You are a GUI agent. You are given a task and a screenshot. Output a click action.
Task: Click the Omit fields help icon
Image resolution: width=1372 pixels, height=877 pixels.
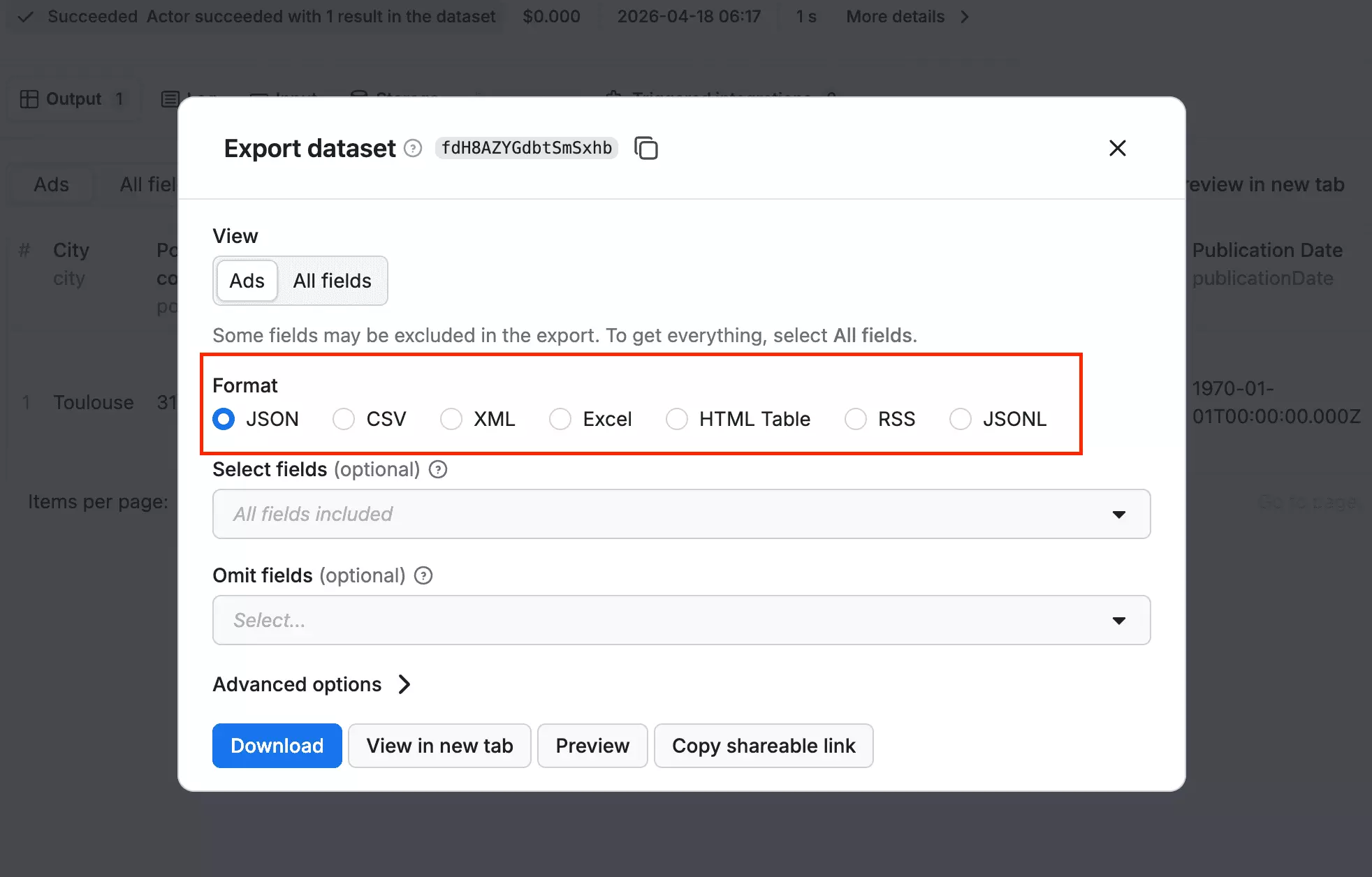tap(423, 575)
